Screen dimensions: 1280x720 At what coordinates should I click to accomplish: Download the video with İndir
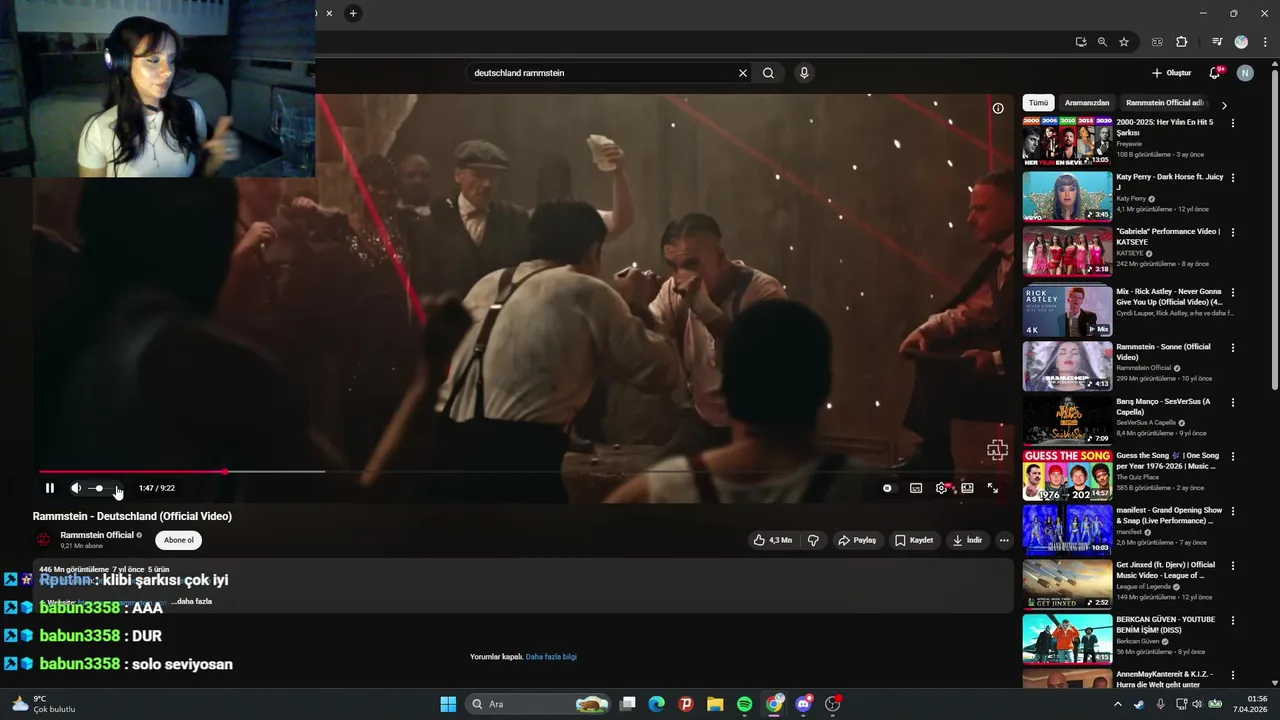click(967, 540)
